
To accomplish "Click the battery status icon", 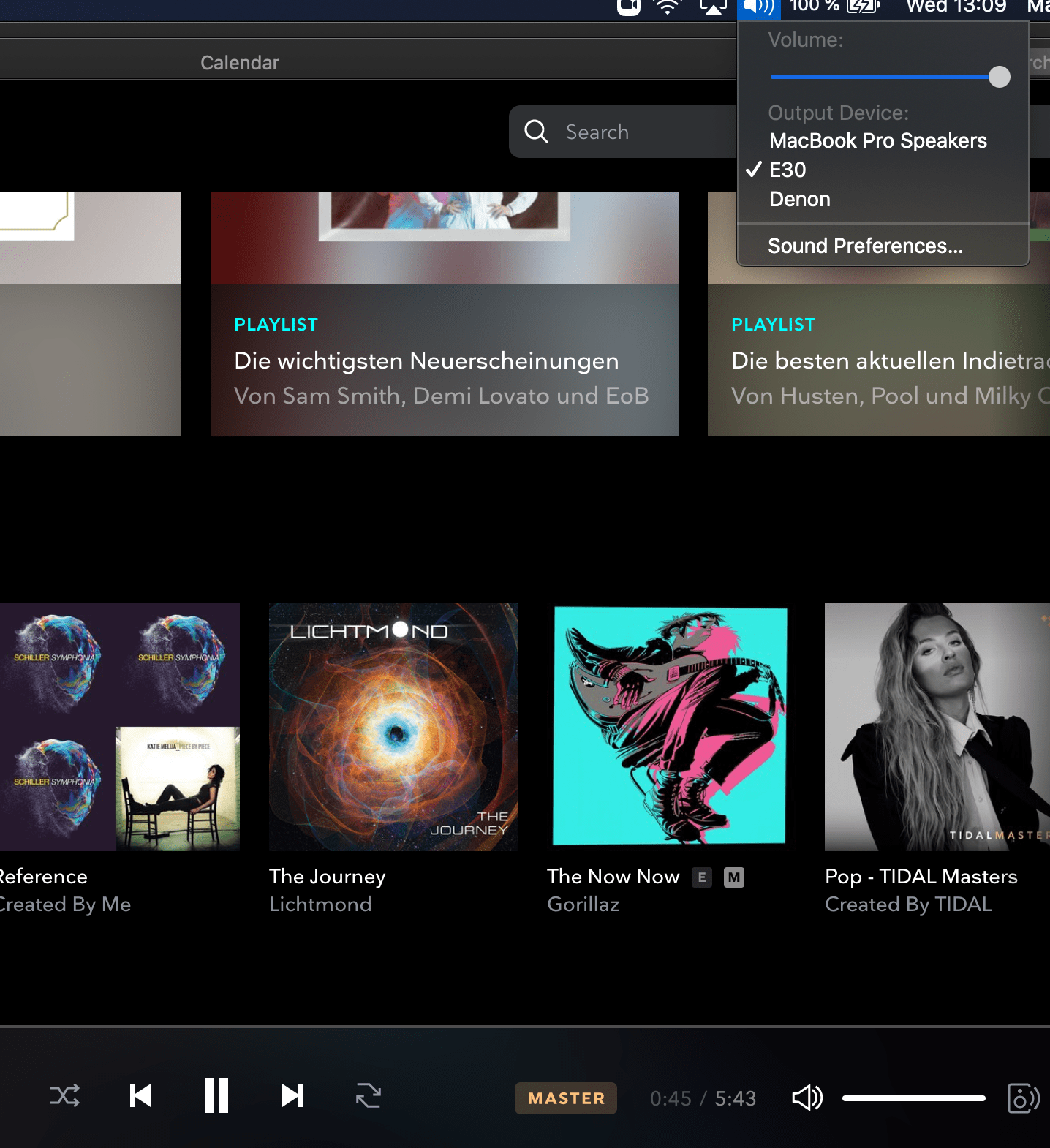I will coord(863,7).
